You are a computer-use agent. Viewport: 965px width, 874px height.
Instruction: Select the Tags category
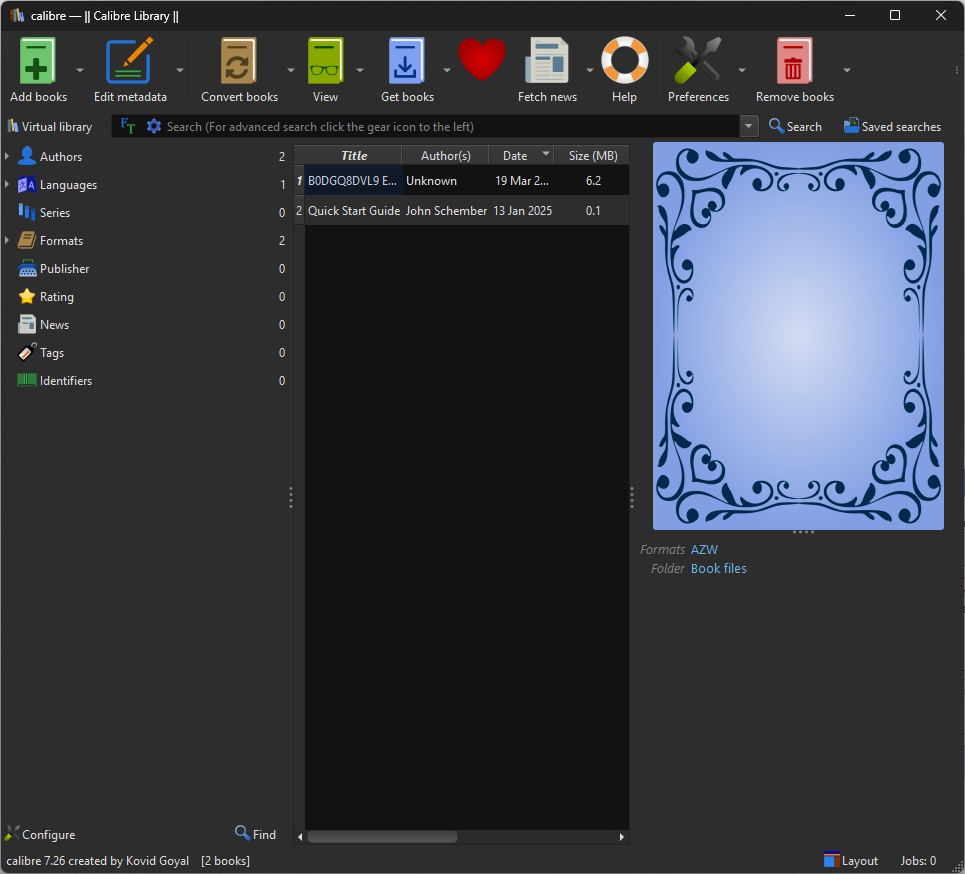[x=52, y=353]
